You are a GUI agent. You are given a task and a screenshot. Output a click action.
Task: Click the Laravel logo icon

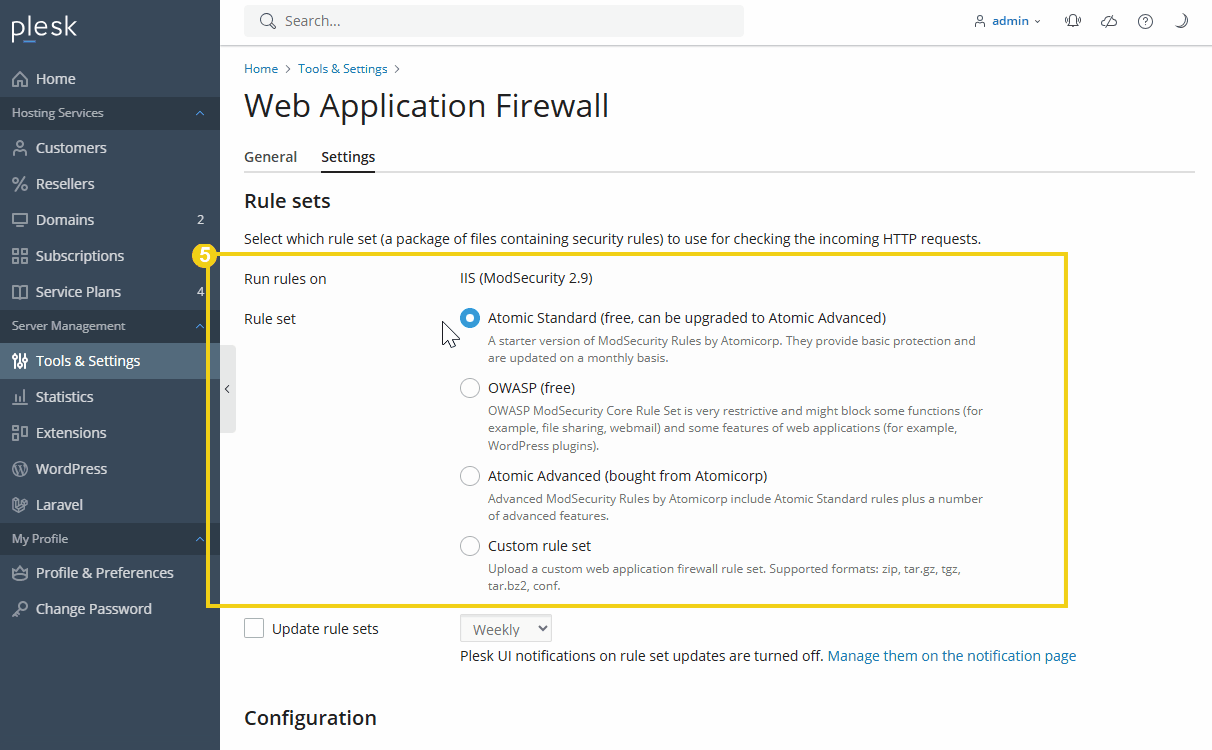coord(19,505)
